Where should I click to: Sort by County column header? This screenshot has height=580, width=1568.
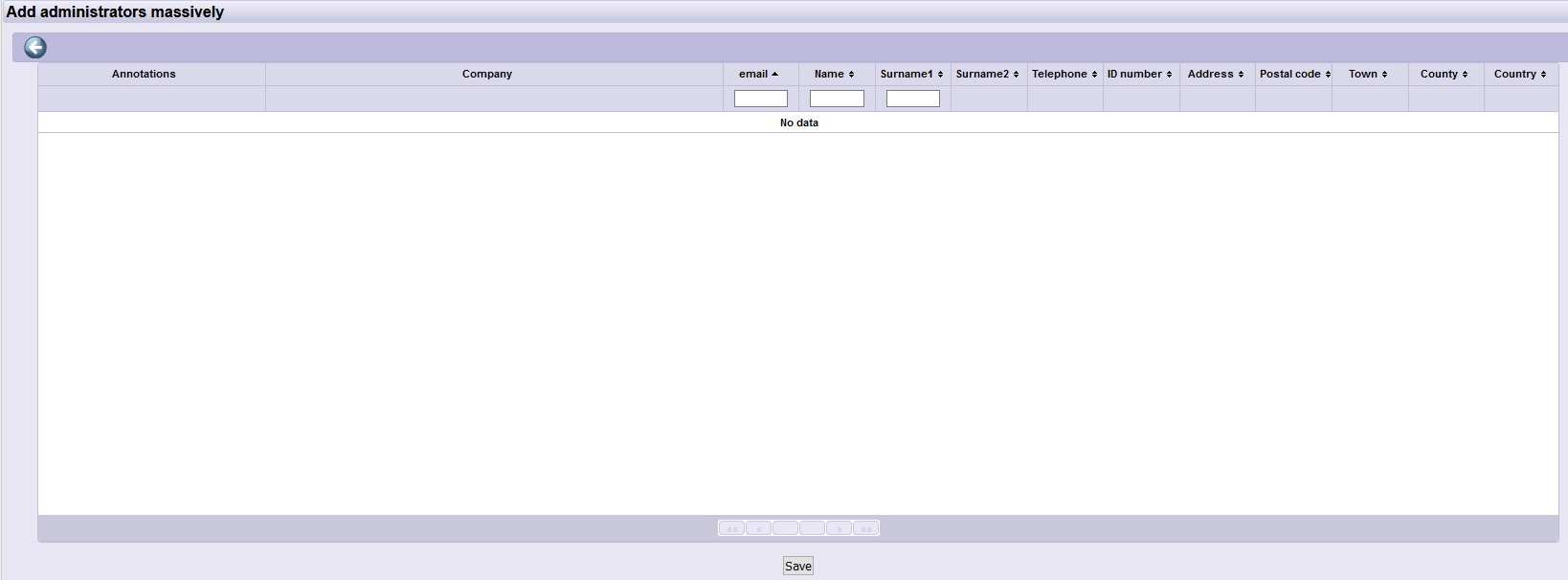click(x=1445, y=74)
